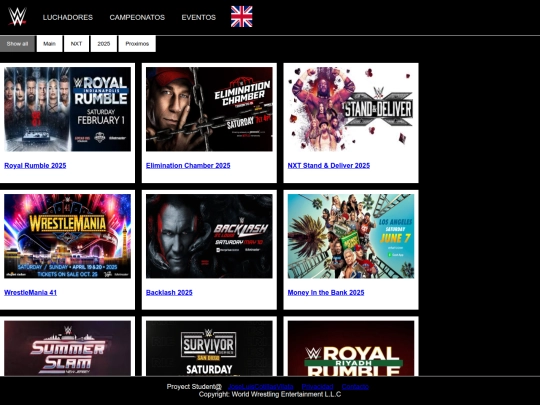The width and height of the screenshot is (540, 405).
Task: Click the SummerSlam poster image
Action: (x=68, y=348)
